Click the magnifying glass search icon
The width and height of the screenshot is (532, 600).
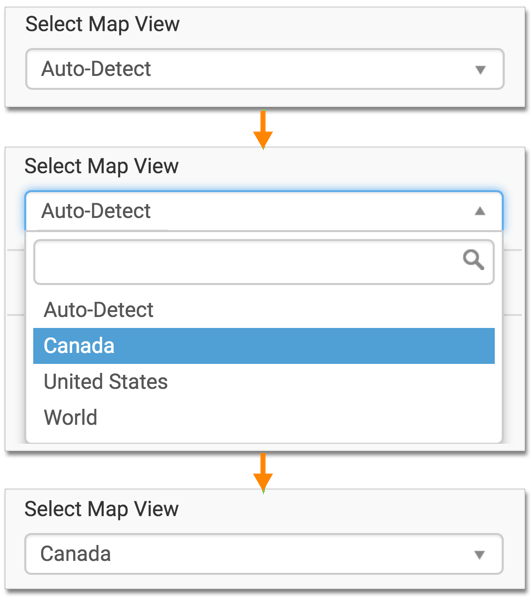pos(473,260)
